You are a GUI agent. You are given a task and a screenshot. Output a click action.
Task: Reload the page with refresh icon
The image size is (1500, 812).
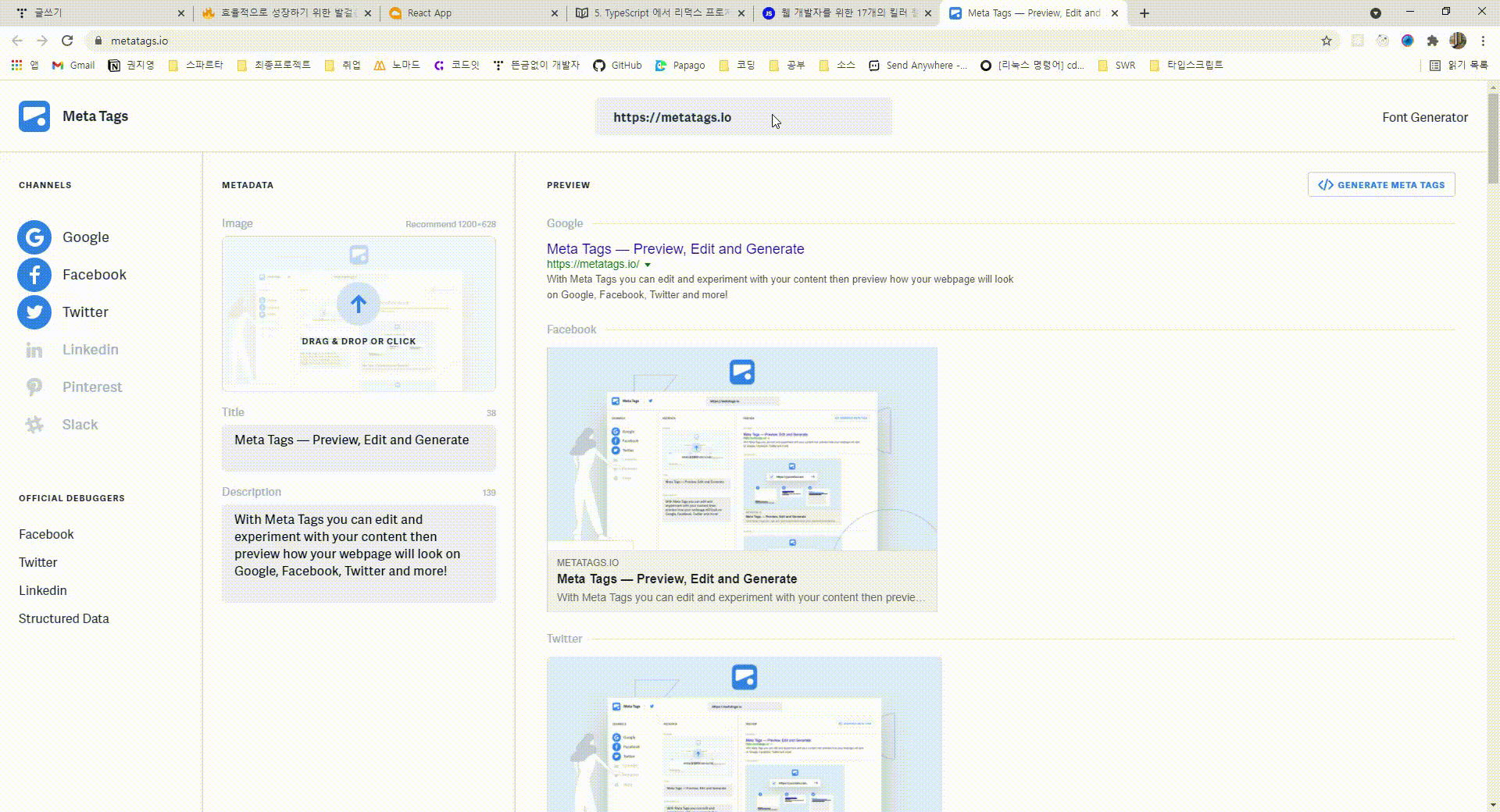click(67, 41)
